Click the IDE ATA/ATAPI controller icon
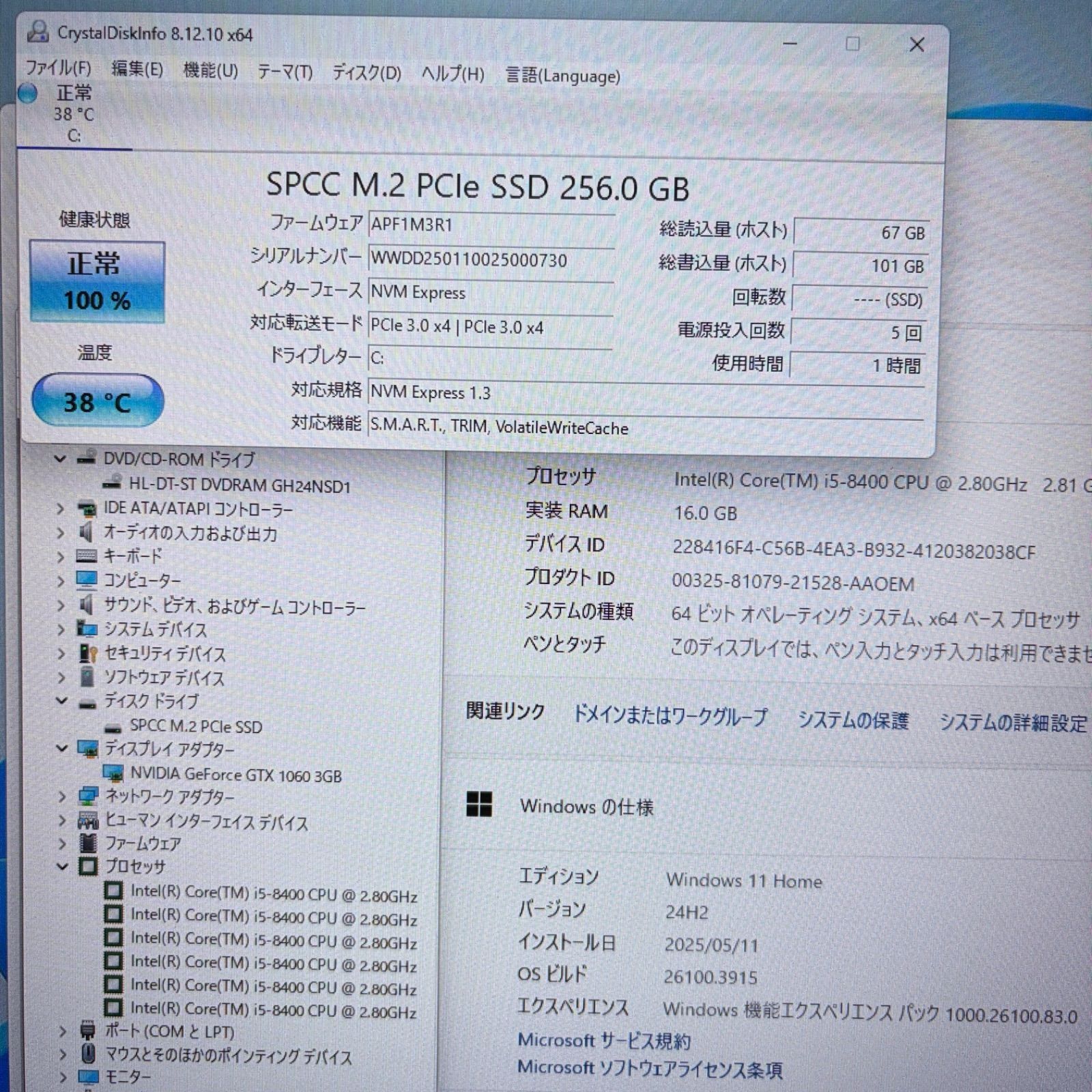Image resolution: width=1092 pixels, height=1092 pixels. pyautogui.click(x=87, y=509)
